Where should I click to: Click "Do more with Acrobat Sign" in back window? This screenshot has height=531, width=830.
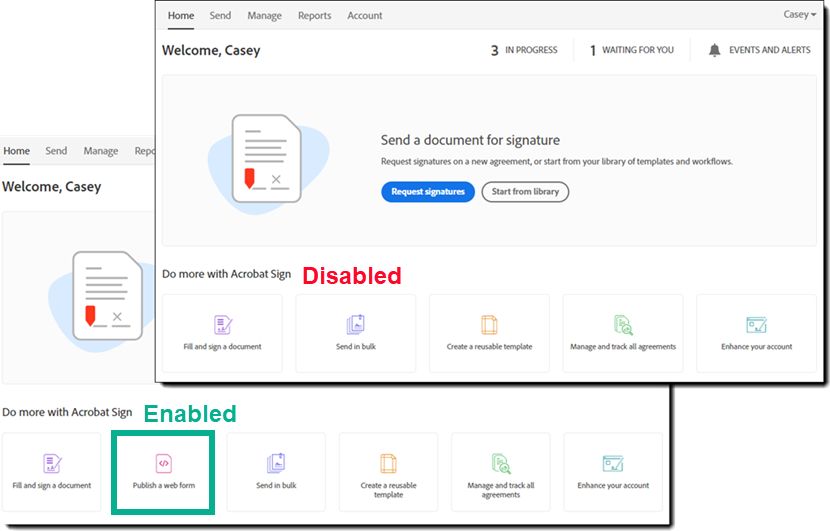(x=67, y=412)
